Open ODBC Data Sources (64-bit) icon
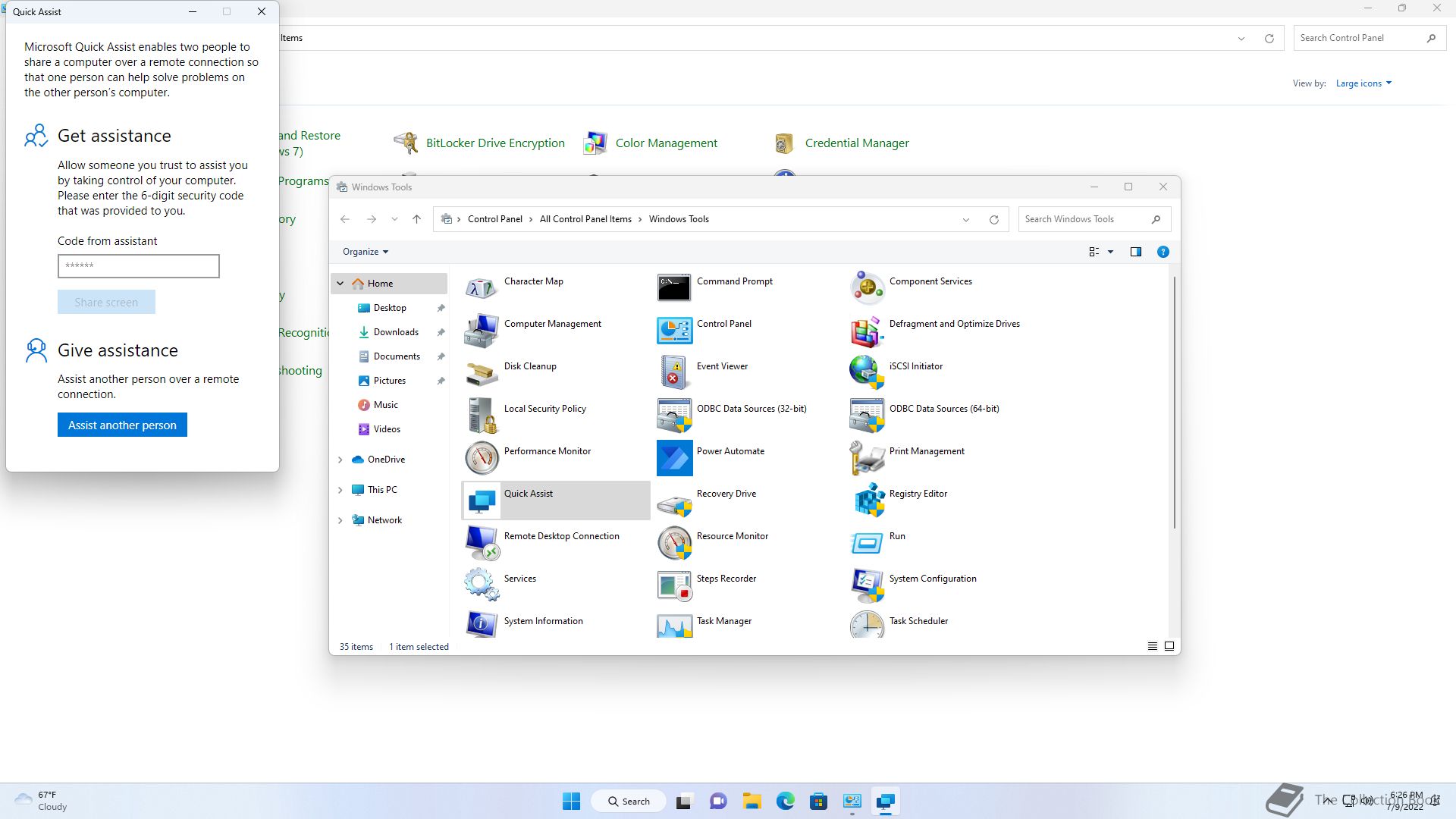This screenshot has height=819, width=1456. pyautogui.click(x=867, y=415)
